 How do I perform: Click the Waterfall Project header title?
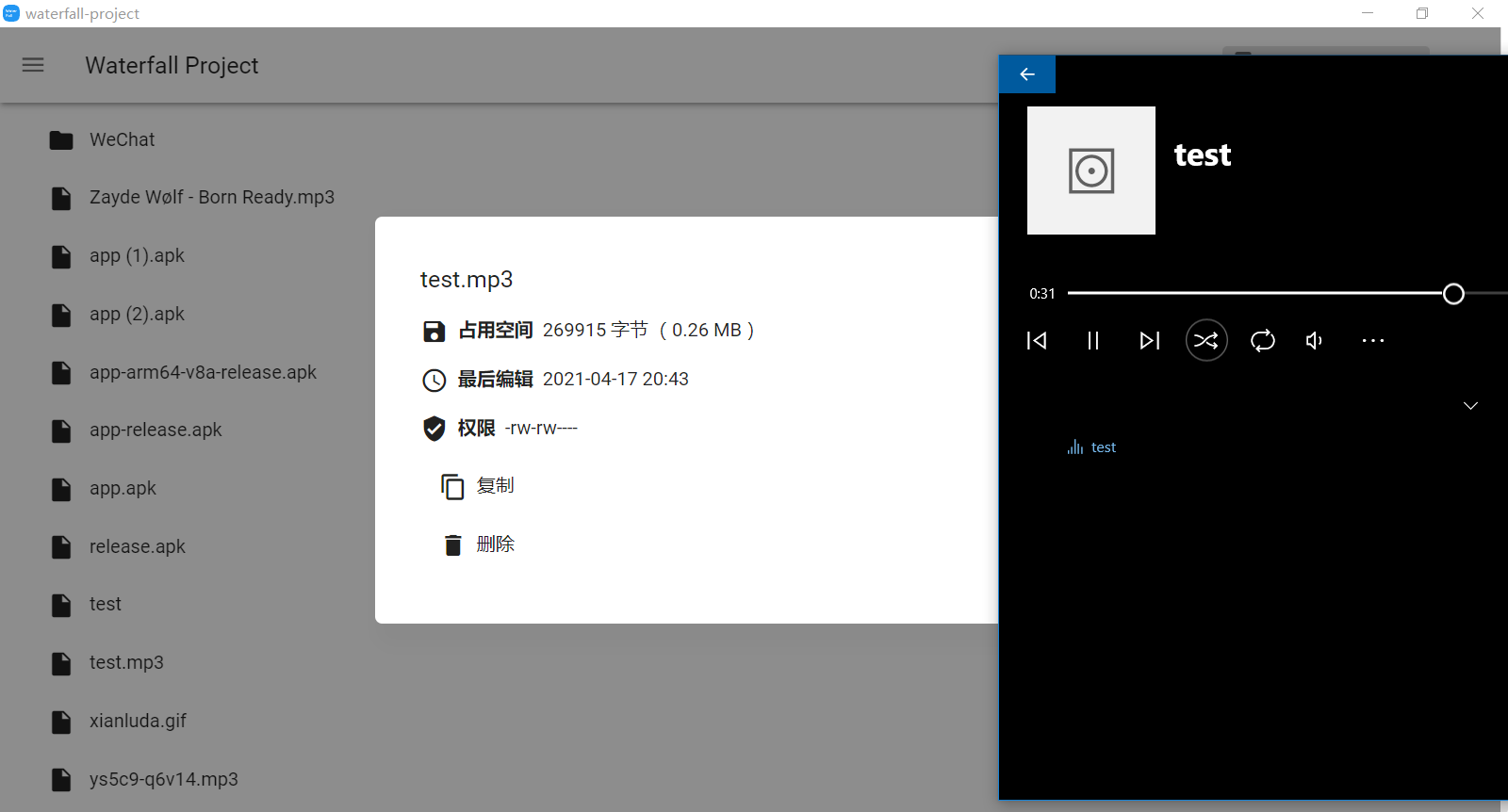pyautogui.click(x=172, y=65)
